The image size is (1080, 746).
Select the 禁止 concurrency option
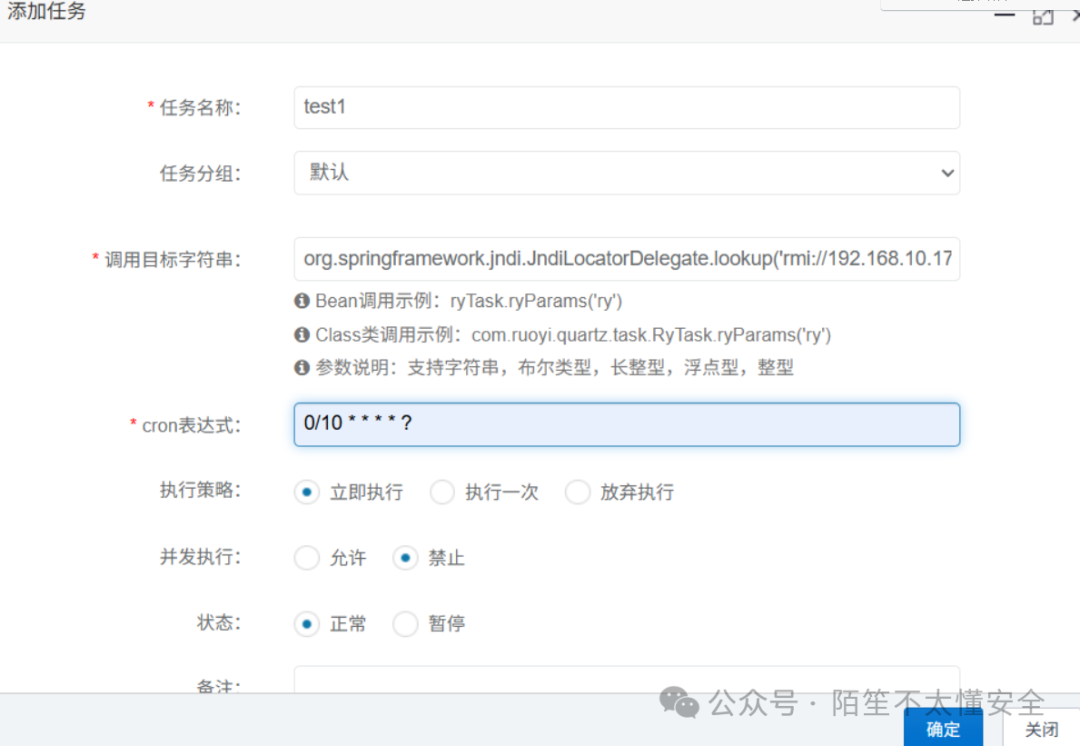point(405,558)
